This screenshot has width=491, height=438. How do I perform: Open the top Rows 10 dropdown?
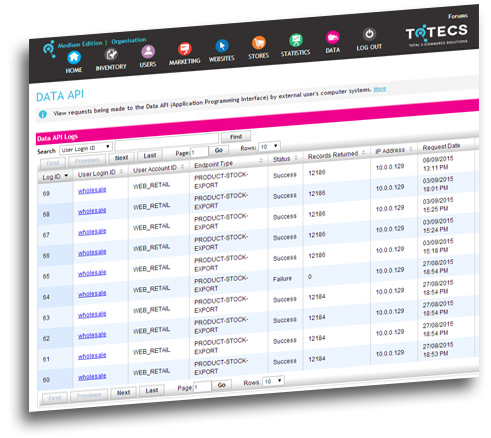click(269, 146)
